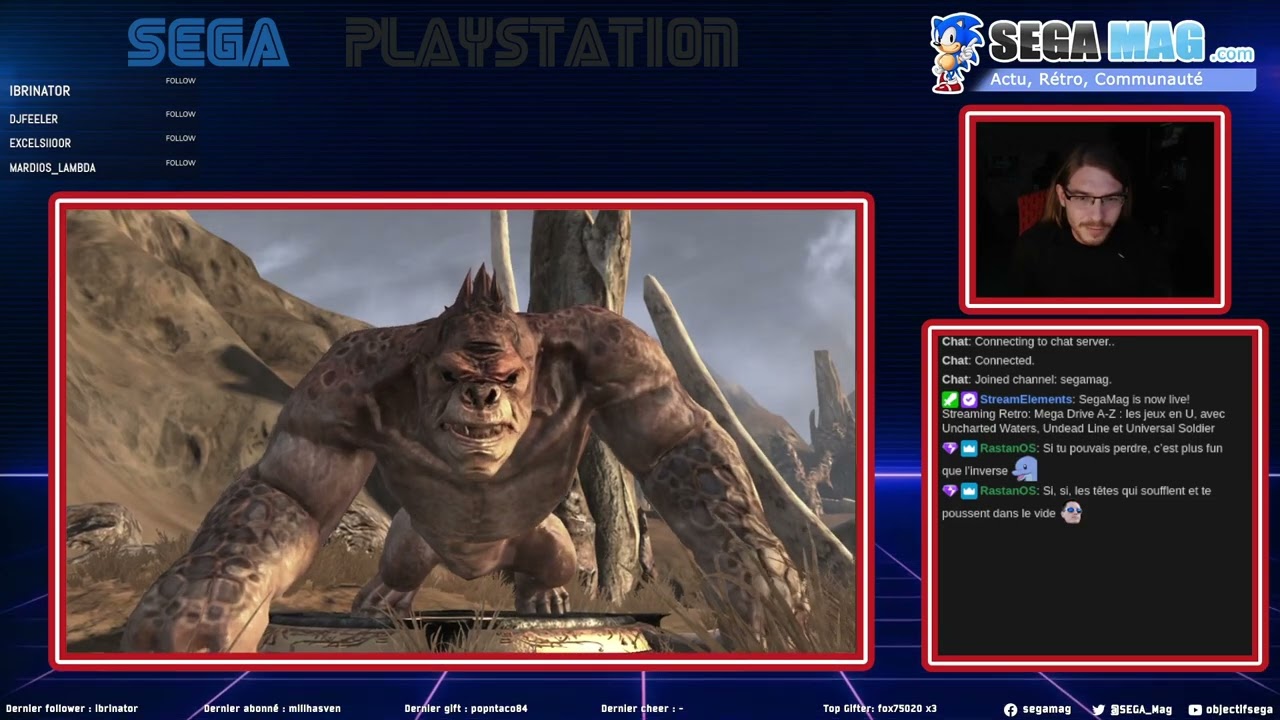The image size is (1280, 720).
Task: Click the 'Chat: Connected.' line
Action: click(988, 361)
